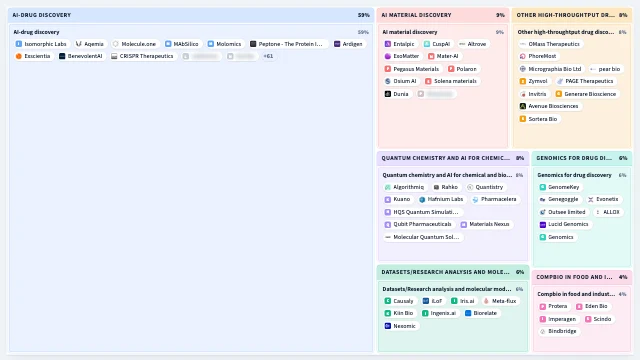Screen dimensions: 640x360
Task: Click the CuspAI logo icon
Action: click(x=427, y=44)
